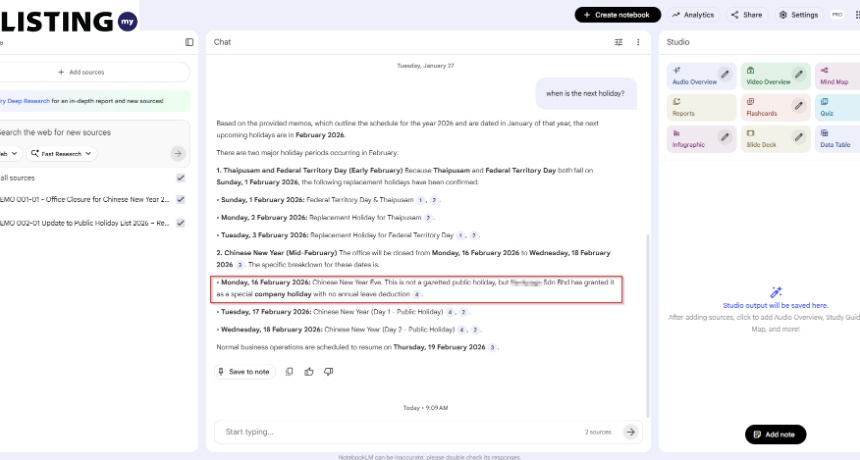Expand the Fast Research dropdown
The image size is (860, 460).
click(61, 154)
